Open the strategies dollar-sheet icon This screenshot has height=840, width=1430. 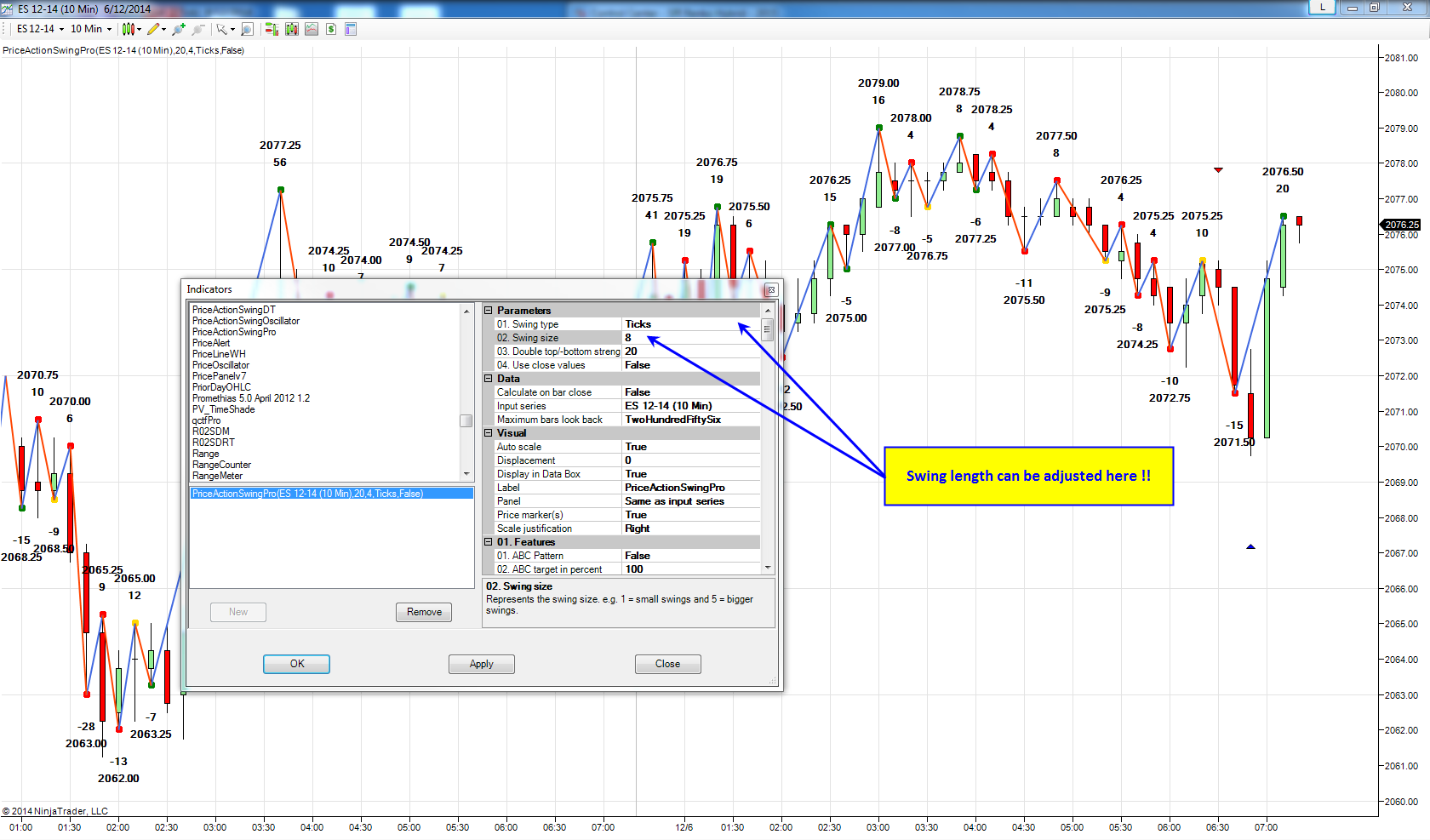pyautogui.click(x=331, y=29)
